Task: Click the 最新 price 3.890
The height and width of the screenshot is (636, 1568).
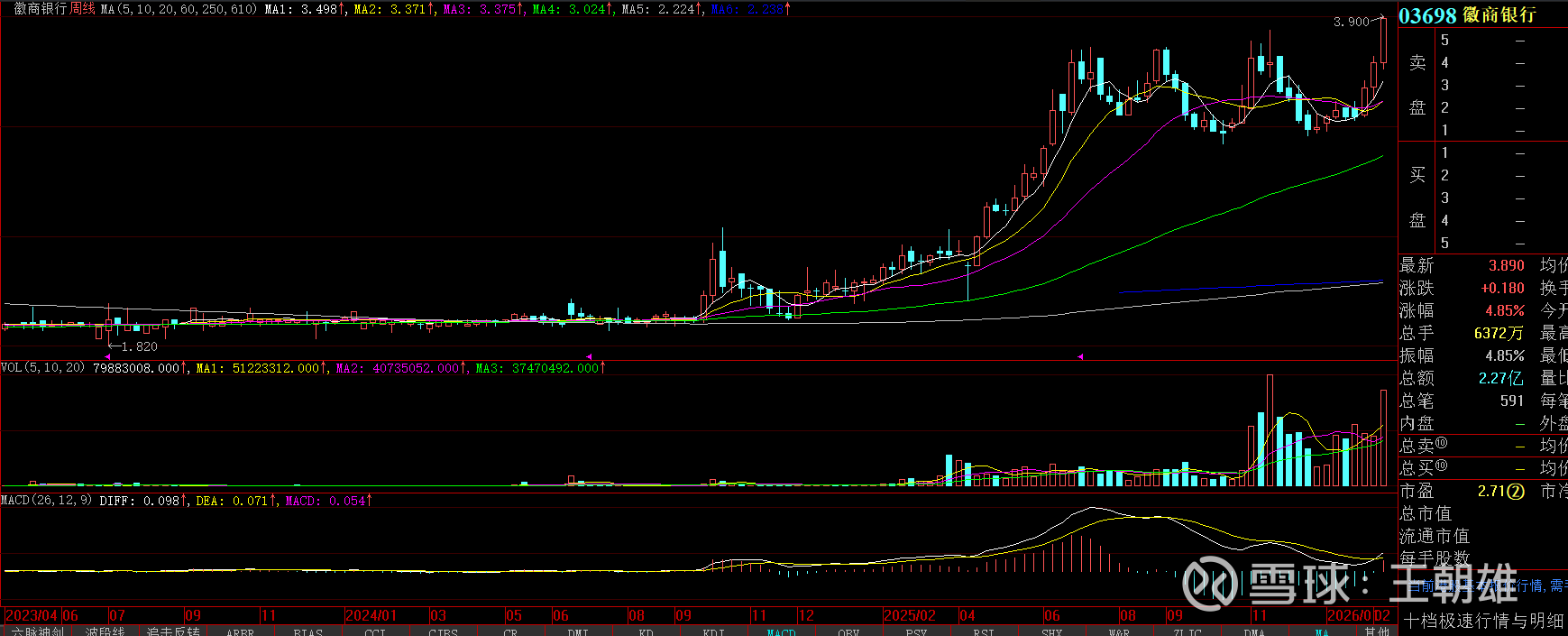Action: 1506,265
